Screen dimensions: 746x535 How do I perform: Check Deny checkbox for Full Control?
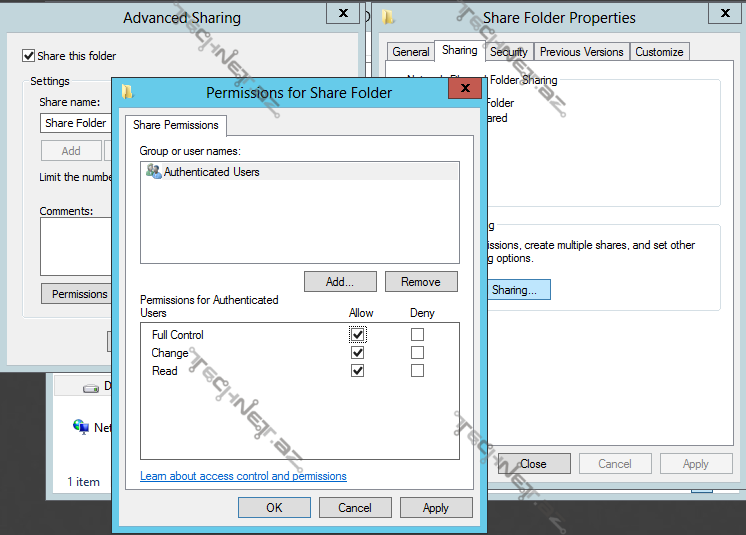(417, 335)
